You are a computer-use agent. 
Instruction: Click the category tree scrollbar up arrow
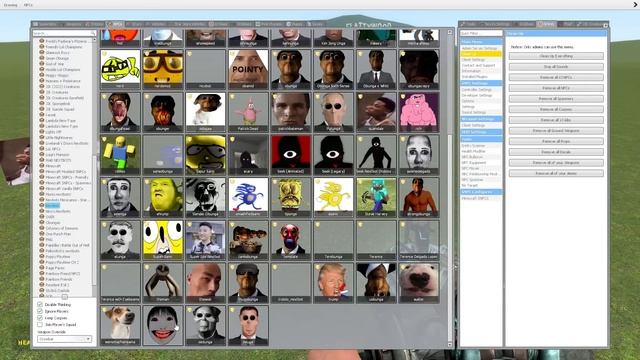point(94,40)
